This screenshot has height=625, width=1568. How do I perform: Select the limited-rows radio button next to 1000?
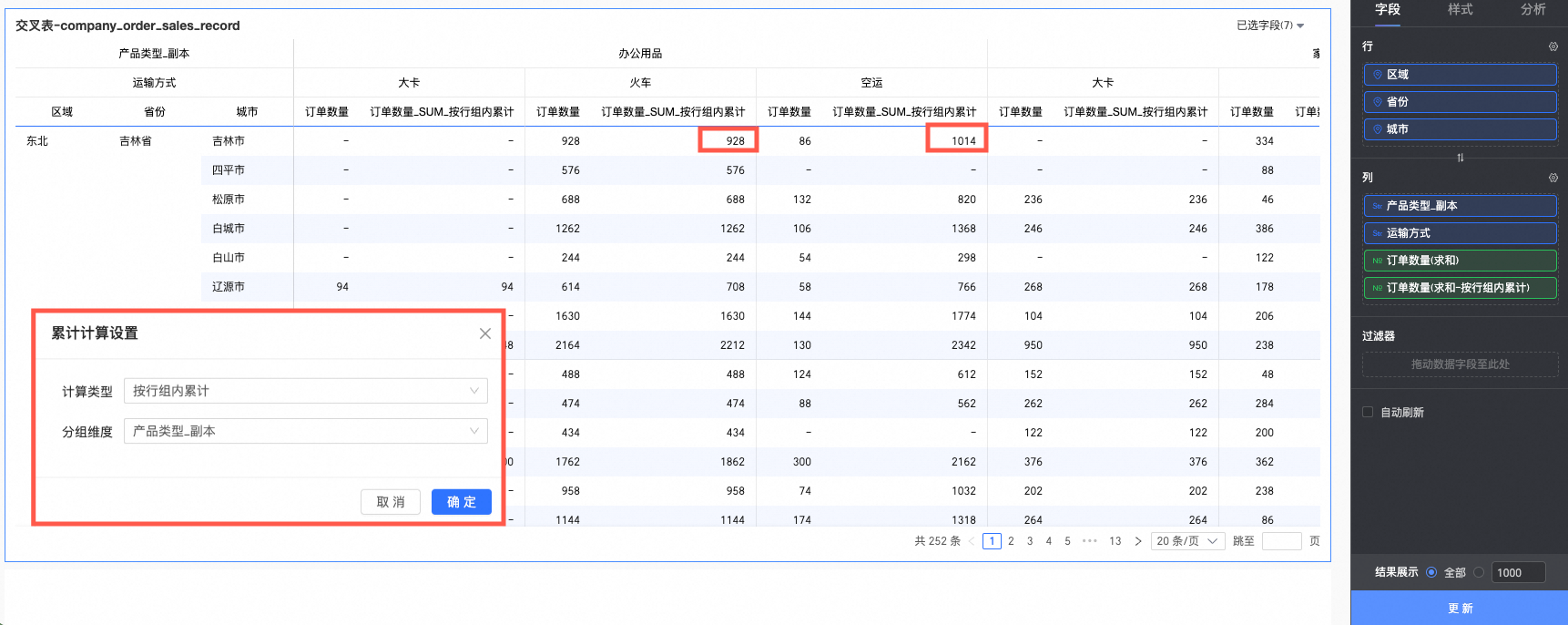click(1479, 572)
